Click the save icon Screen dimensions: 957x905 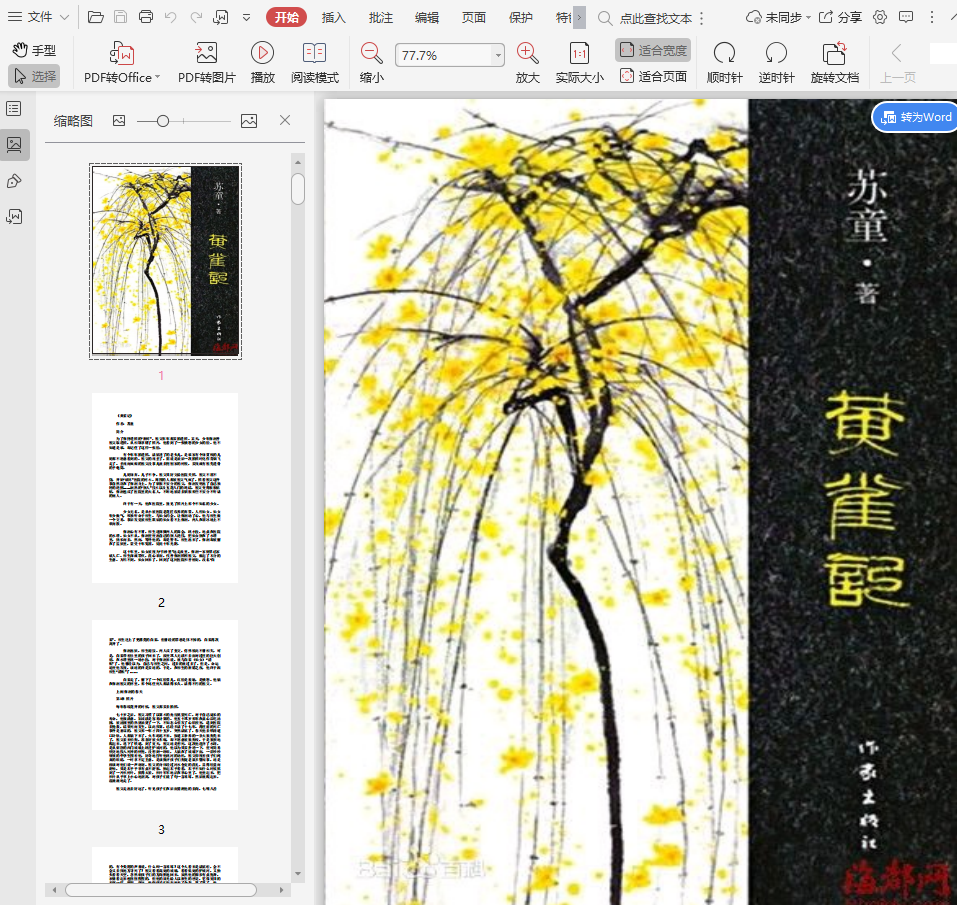[x=121, y=17]
